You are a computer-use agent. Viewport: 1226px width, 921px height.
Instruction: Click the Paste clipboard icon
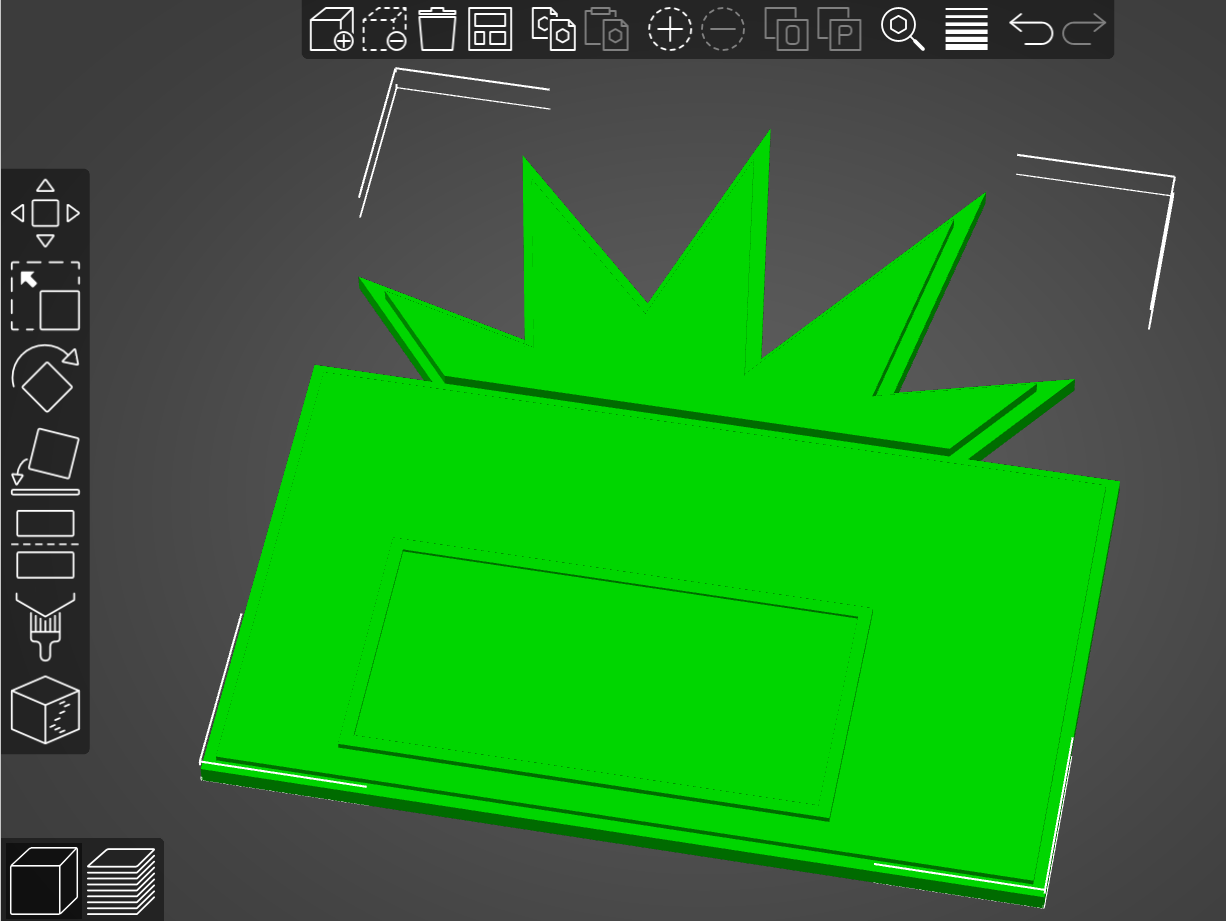click(607, 29)
